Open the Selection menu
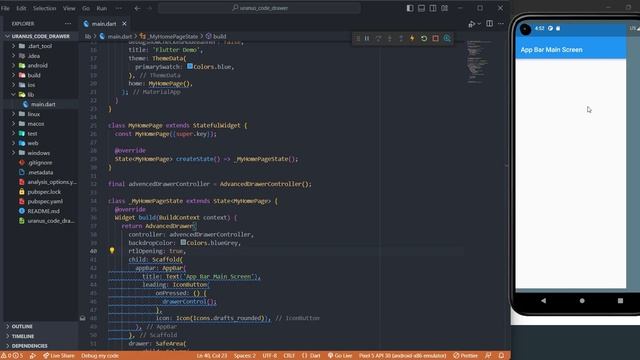Viewport: 640px width, 360px height. point(44,8)
